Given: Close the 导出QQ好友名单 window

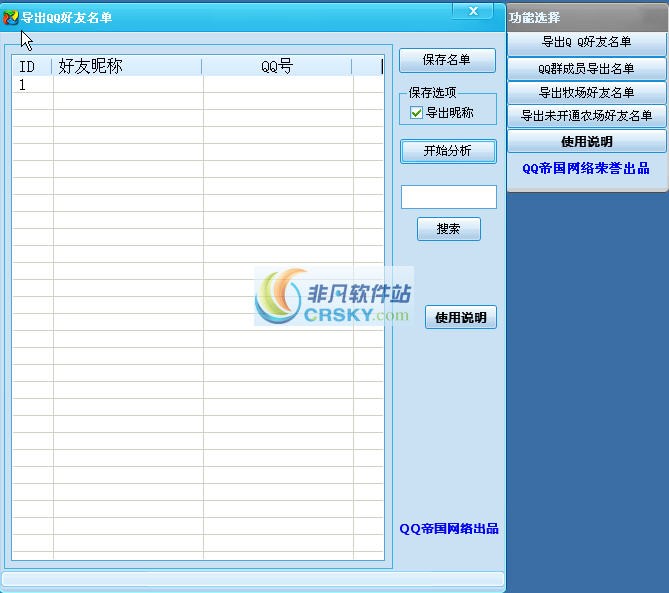Looking at the screenshot, I should pyautogui.click(x=473, y=11).
